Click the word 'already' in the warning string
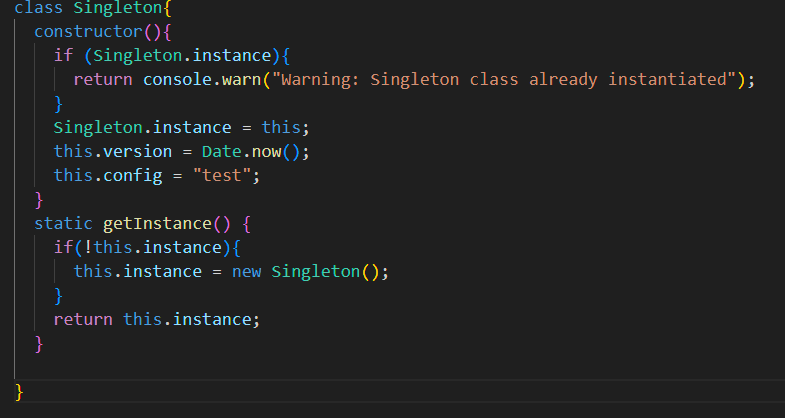785x418 pixels. pyautogui.click(x=563, y=79)
